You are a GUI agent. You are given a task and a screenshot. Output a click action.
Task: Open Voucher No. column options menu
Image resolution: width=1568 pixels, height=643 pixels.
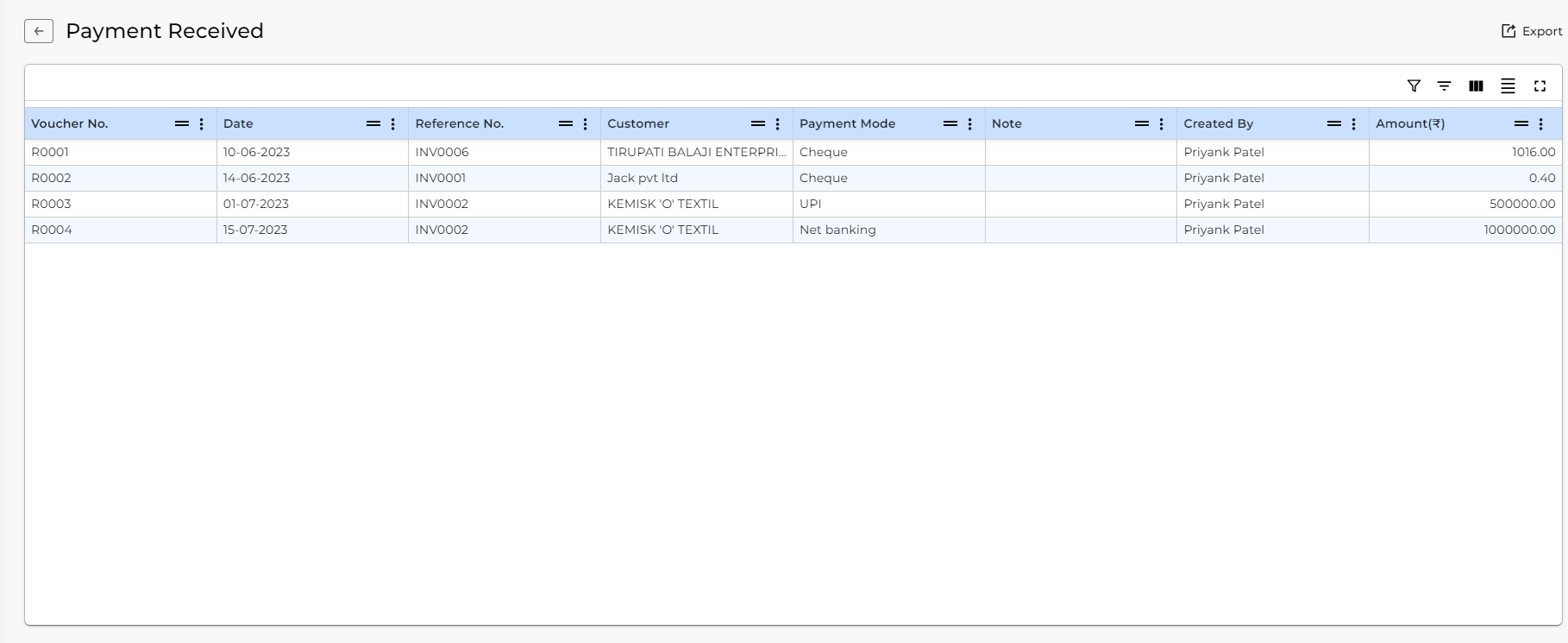[202, 123]
